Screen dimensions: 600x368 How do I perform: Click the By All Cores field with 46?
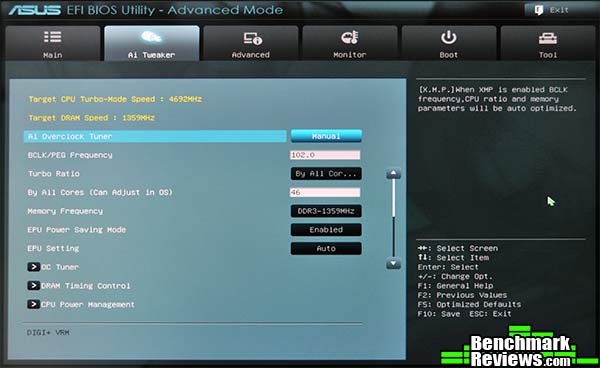[x=325, y=192]
